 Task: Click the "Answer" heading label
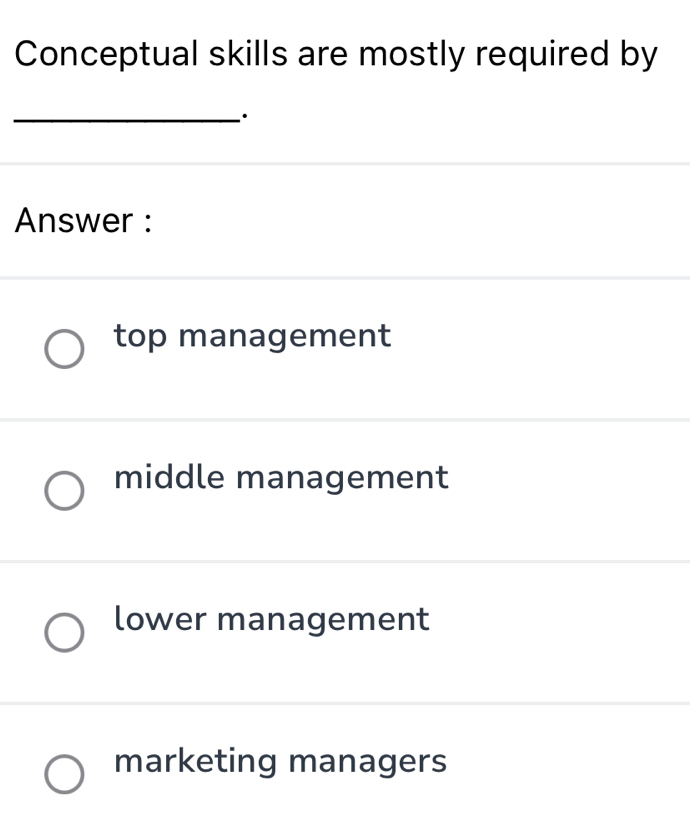coord(74,221)
